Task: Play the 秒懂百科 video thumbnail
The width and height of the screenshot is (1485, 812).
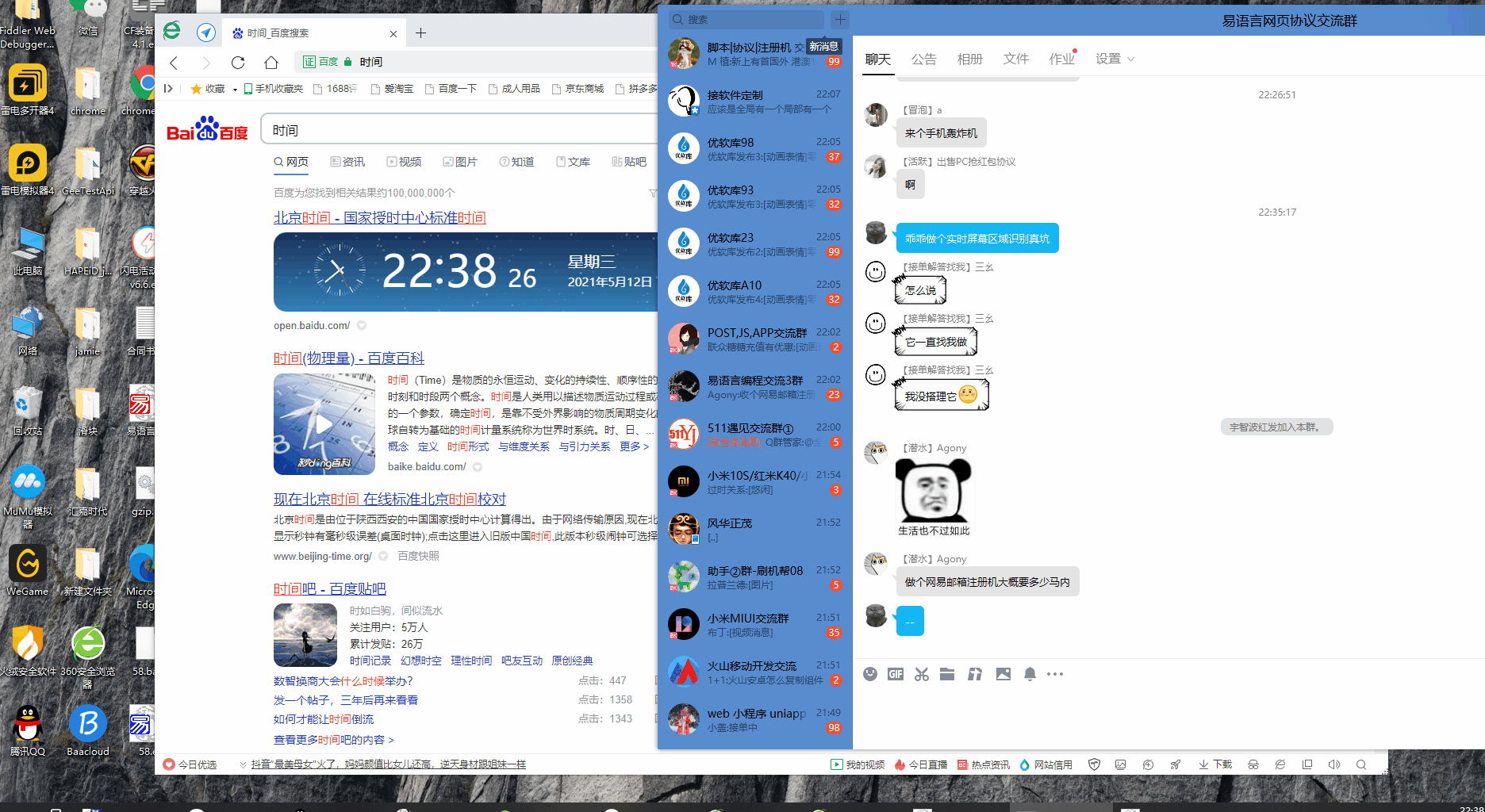Action: pyautogui.click(x=324, y=424)
